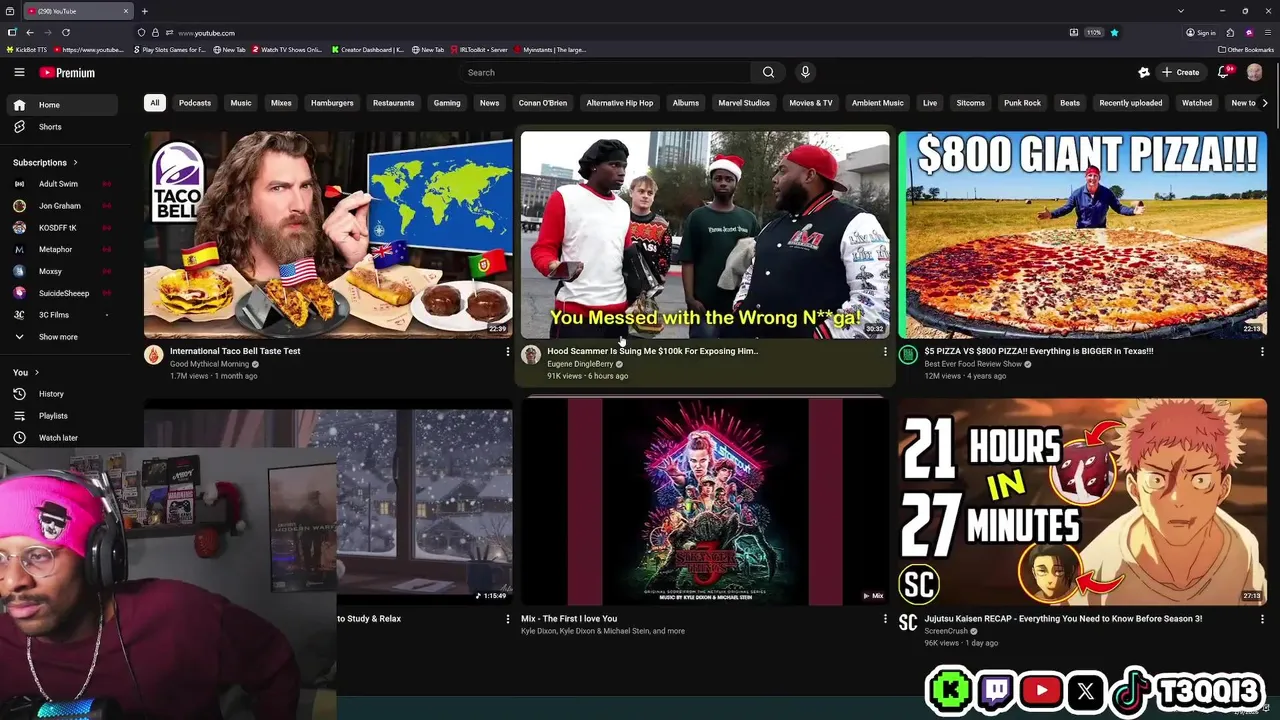The image size is (1280, 720).
Task: Open a new browser tab
Action: pyautogui.click(x=145, y=11)
